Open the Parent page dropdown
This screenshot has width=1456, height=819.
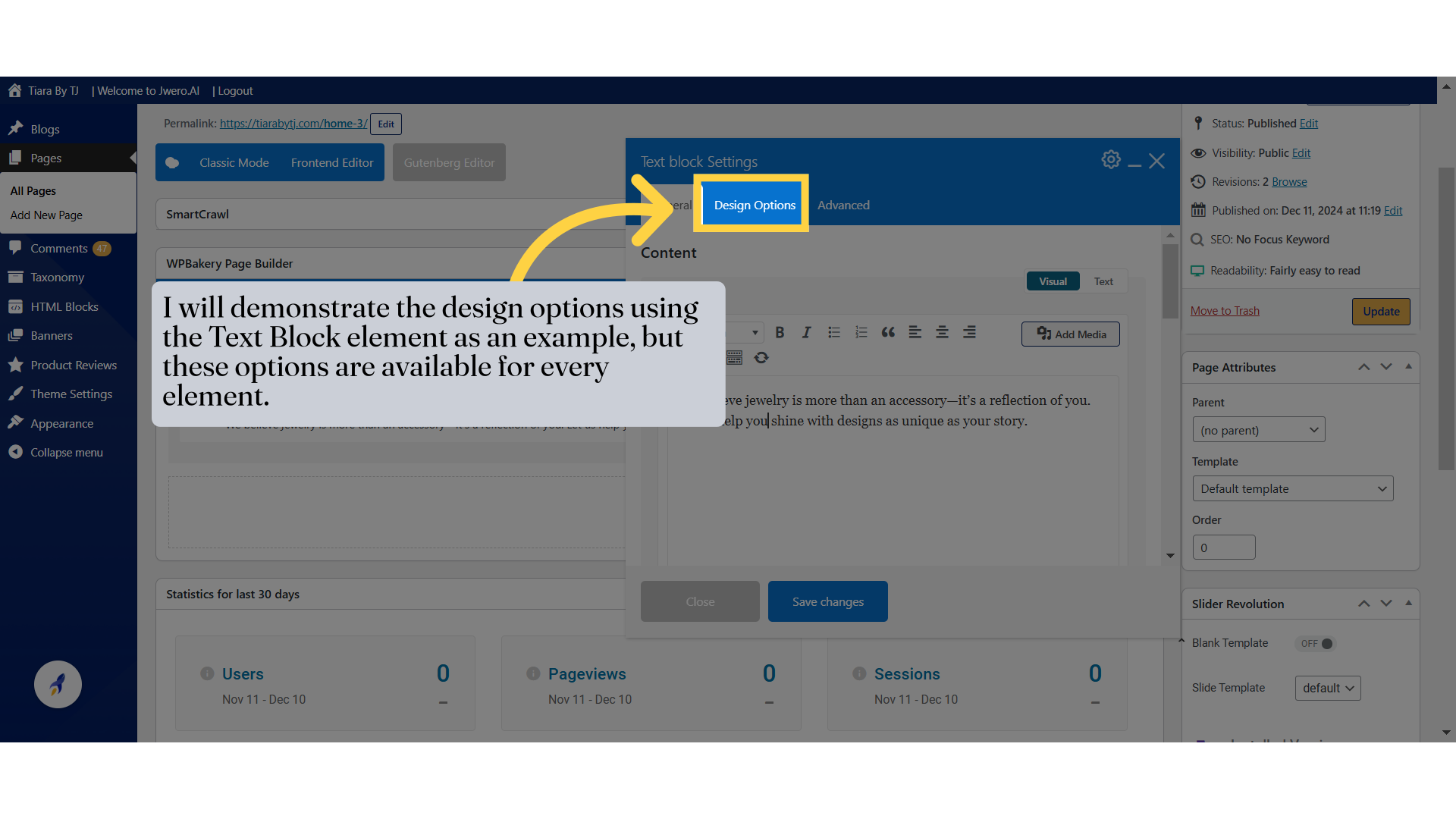pyautogui.click(x=1258, y=430)
